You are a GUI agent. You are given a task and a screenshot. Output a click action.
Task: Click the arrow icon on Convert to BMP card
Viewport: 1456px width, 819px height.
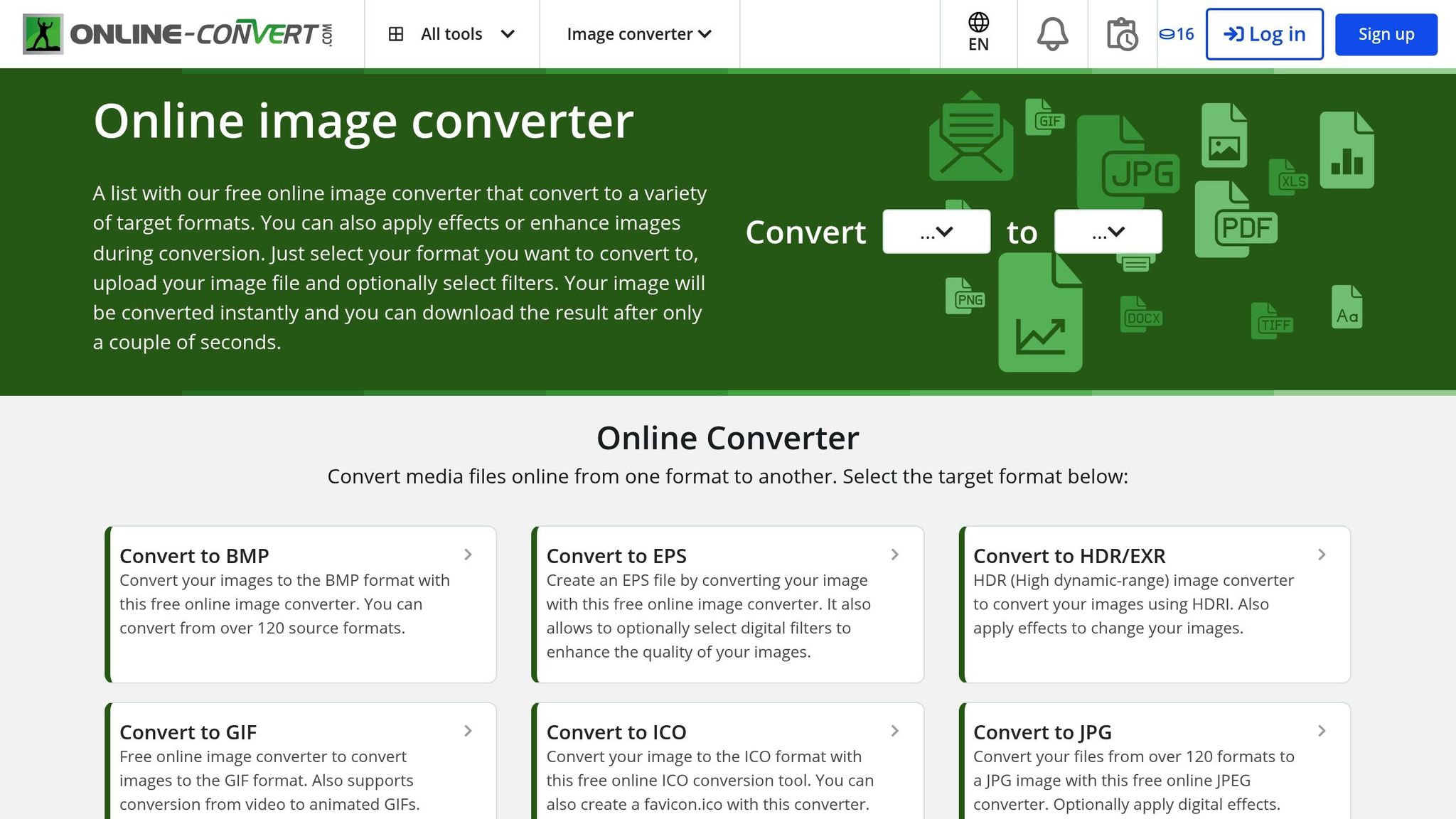[469, 555]
